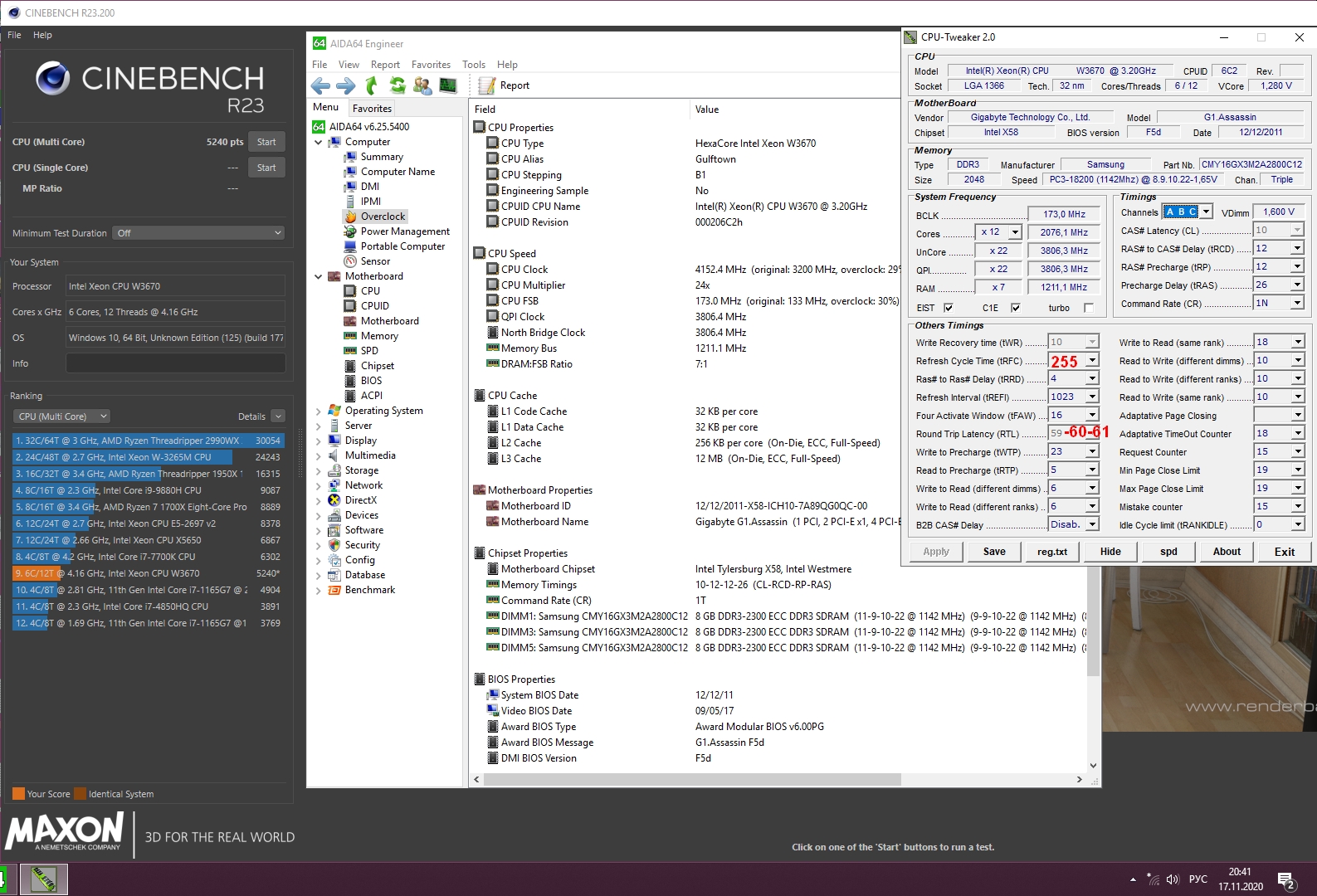Click the Security shield icon in tree
Viewport: 1317px width, 896px height.
pyautogui.click(x=334, y=545)
